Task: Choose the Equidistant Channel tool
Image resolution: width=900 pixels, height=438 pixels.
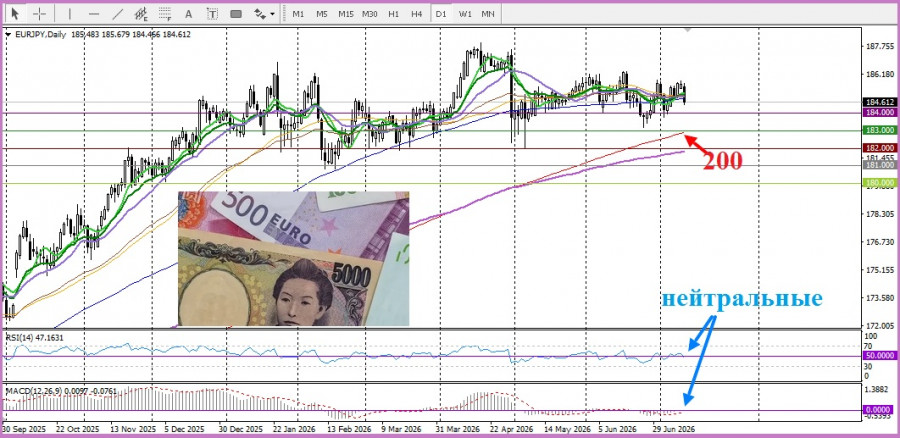Action: [x=141, y=13]
